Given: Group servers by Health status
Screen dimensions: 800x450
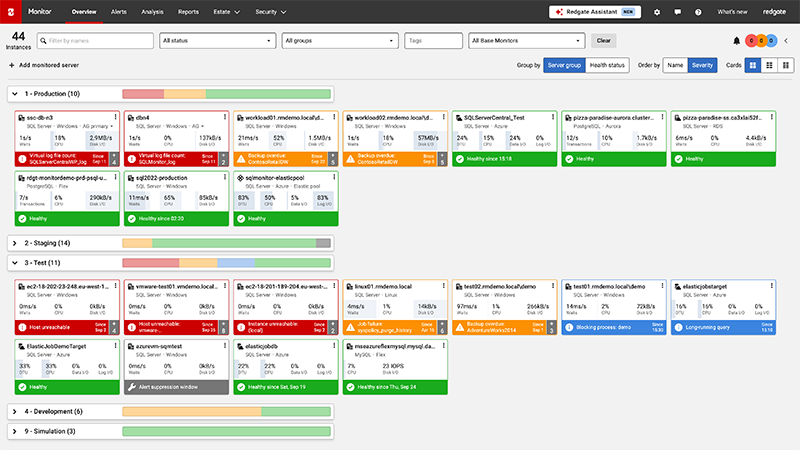Looking at the screenshot, I should [607, 65].
